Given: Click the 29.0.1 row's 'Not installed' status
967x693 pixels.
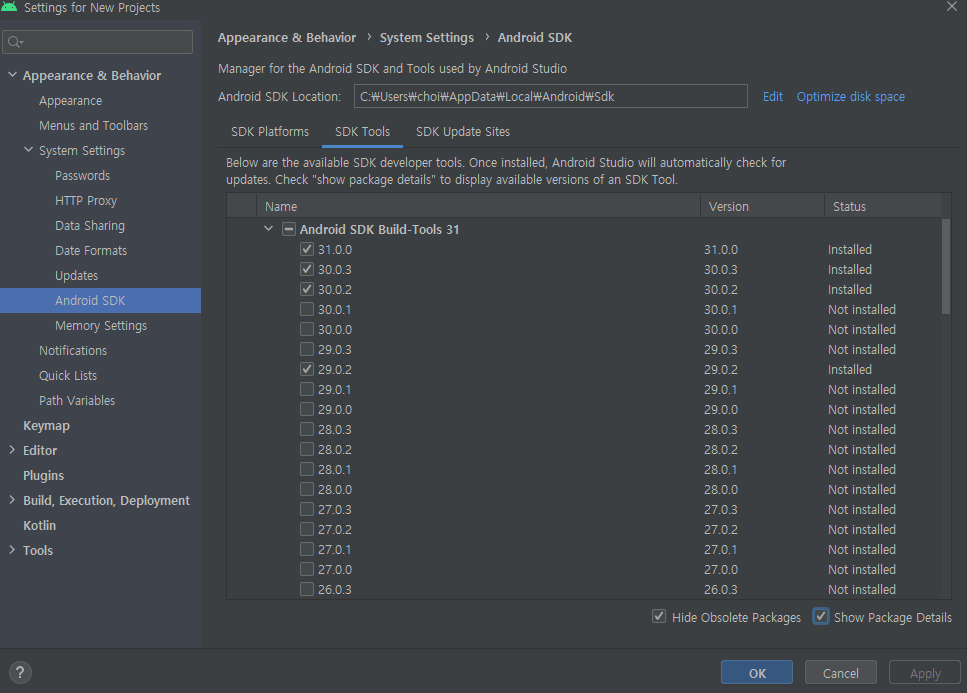Looking at the screenshot, I should 862,389.
